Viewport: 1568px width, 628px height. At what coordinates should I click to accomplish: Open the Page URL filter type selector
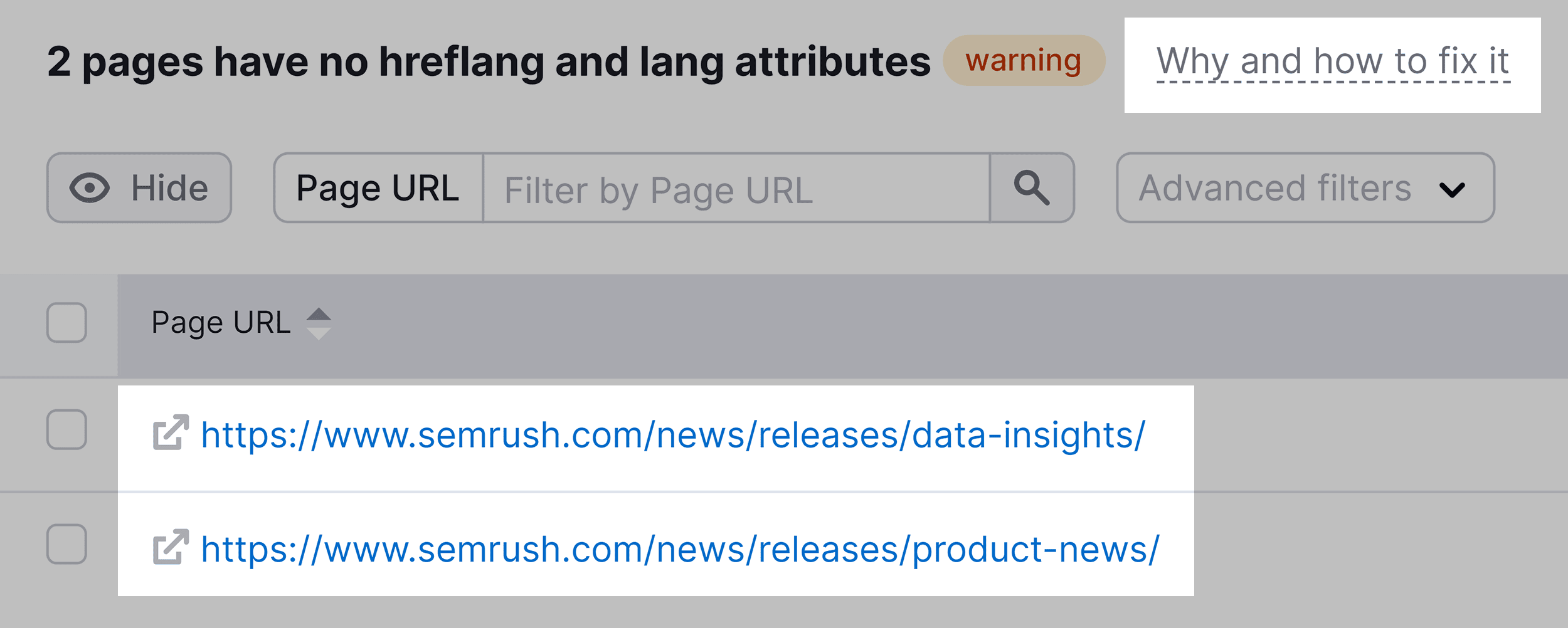378,187
